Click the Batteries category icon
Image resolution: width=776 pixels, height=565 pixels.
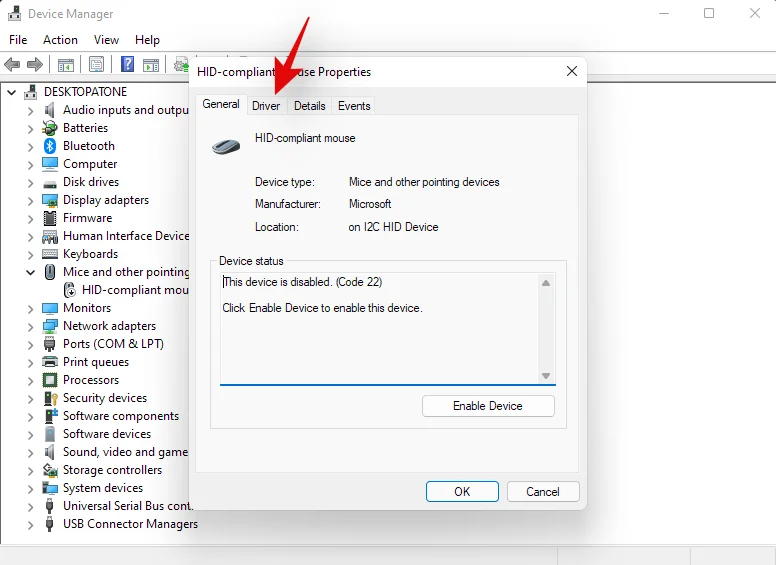pos(49,128)
